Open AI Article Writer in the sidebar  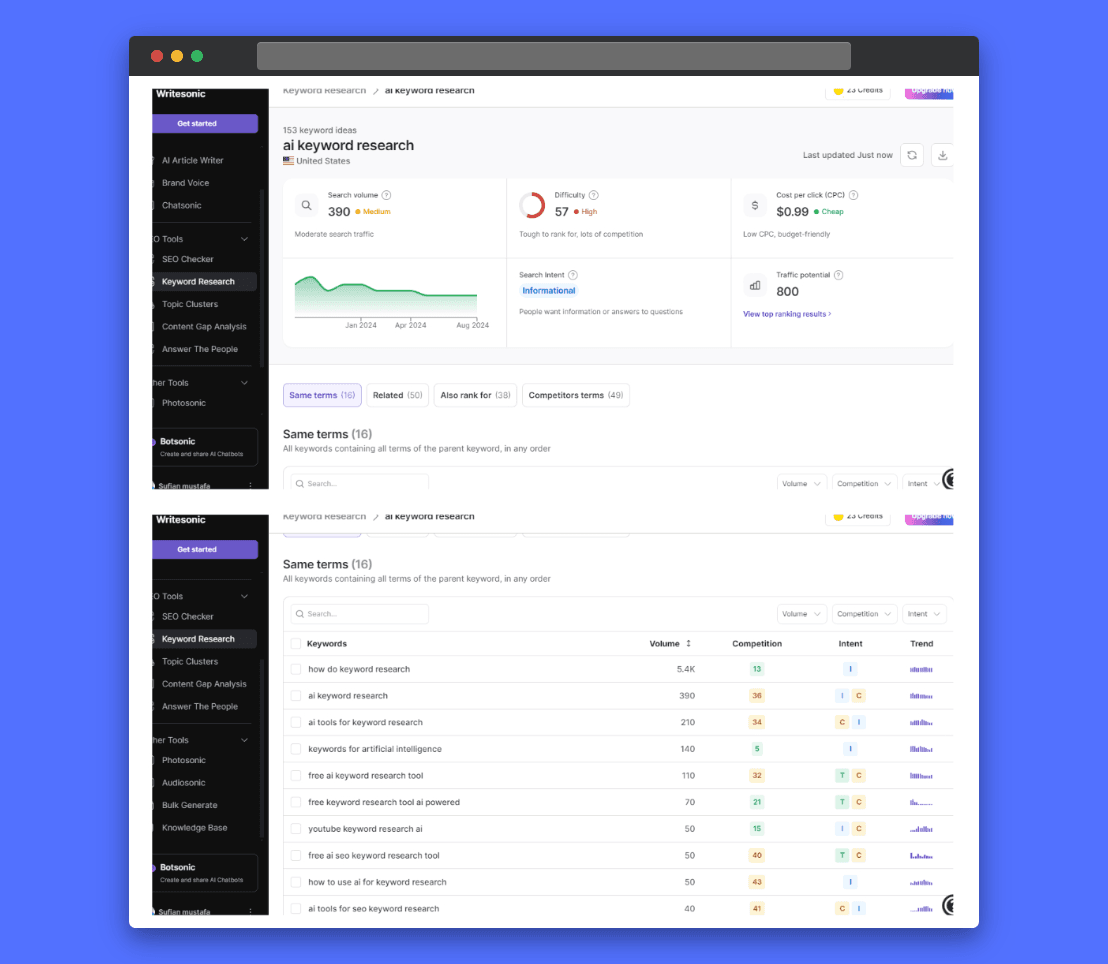(x=192, y=160)
